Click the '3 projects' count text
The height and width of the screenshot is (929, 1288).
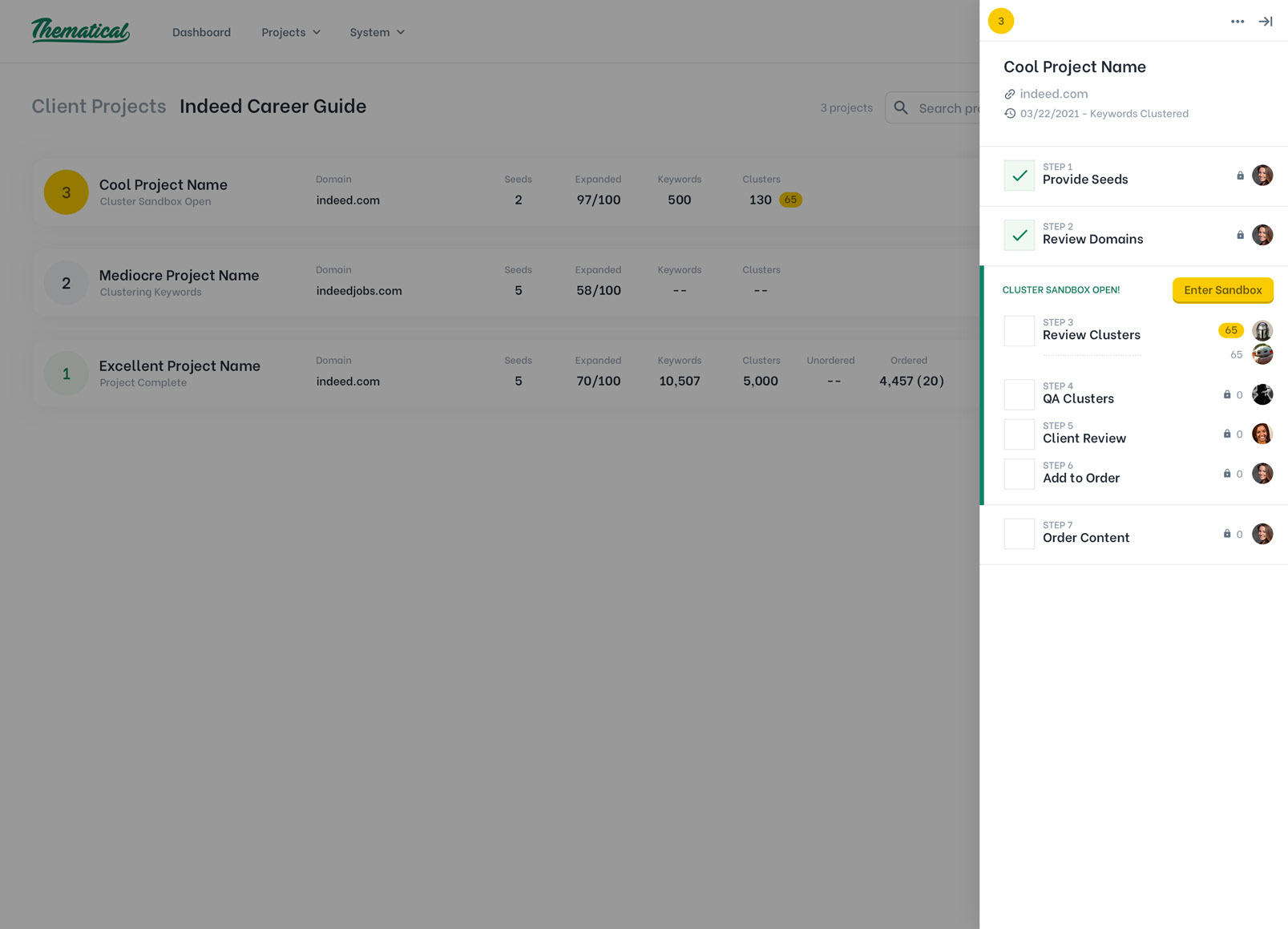[846, 107]
